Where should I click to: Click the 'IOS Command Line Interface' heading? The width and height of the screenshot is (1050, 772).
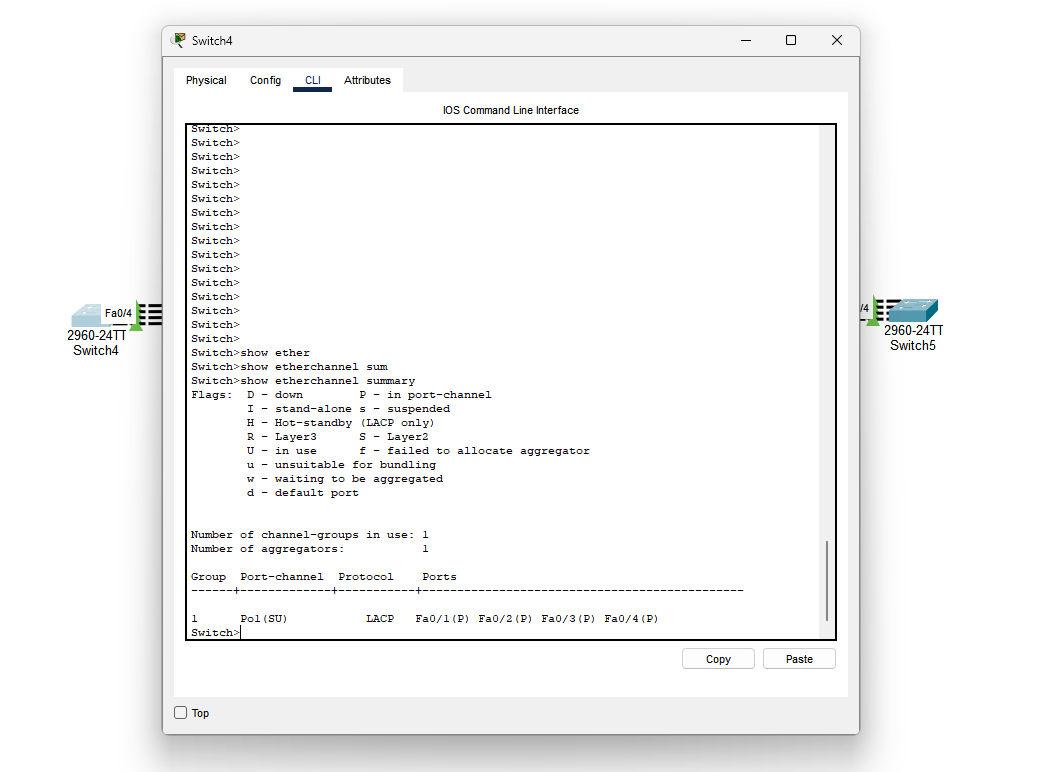tap(510, 110)
